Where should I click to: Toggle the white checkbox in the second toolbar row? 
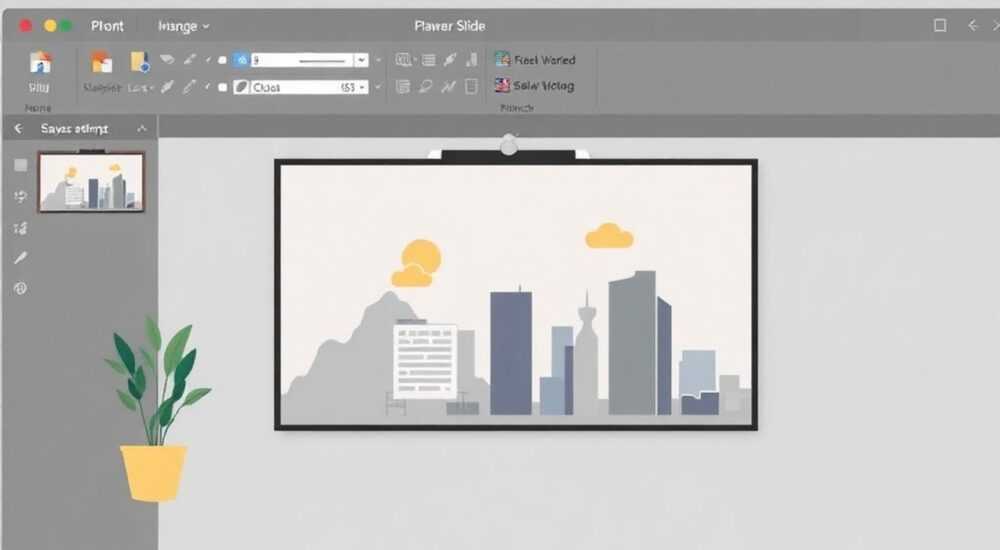point(222,87)
